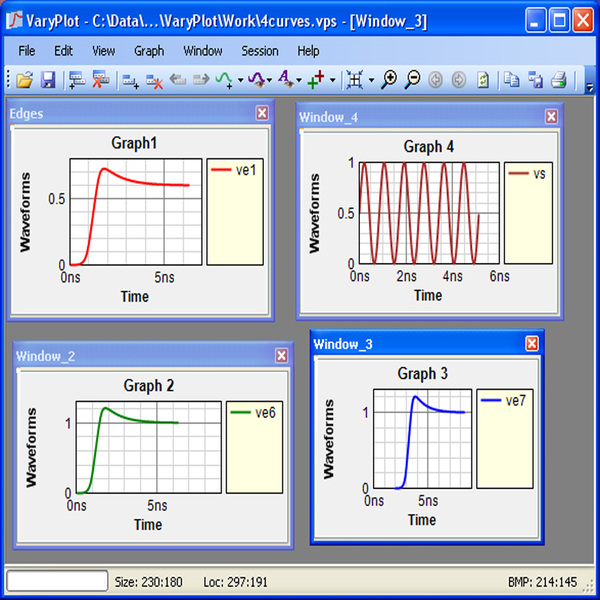Viewport: 600px width, 600px height.
Task: Expand dropdown arrow next to fit zoom icon
Action: click(371, 80)
